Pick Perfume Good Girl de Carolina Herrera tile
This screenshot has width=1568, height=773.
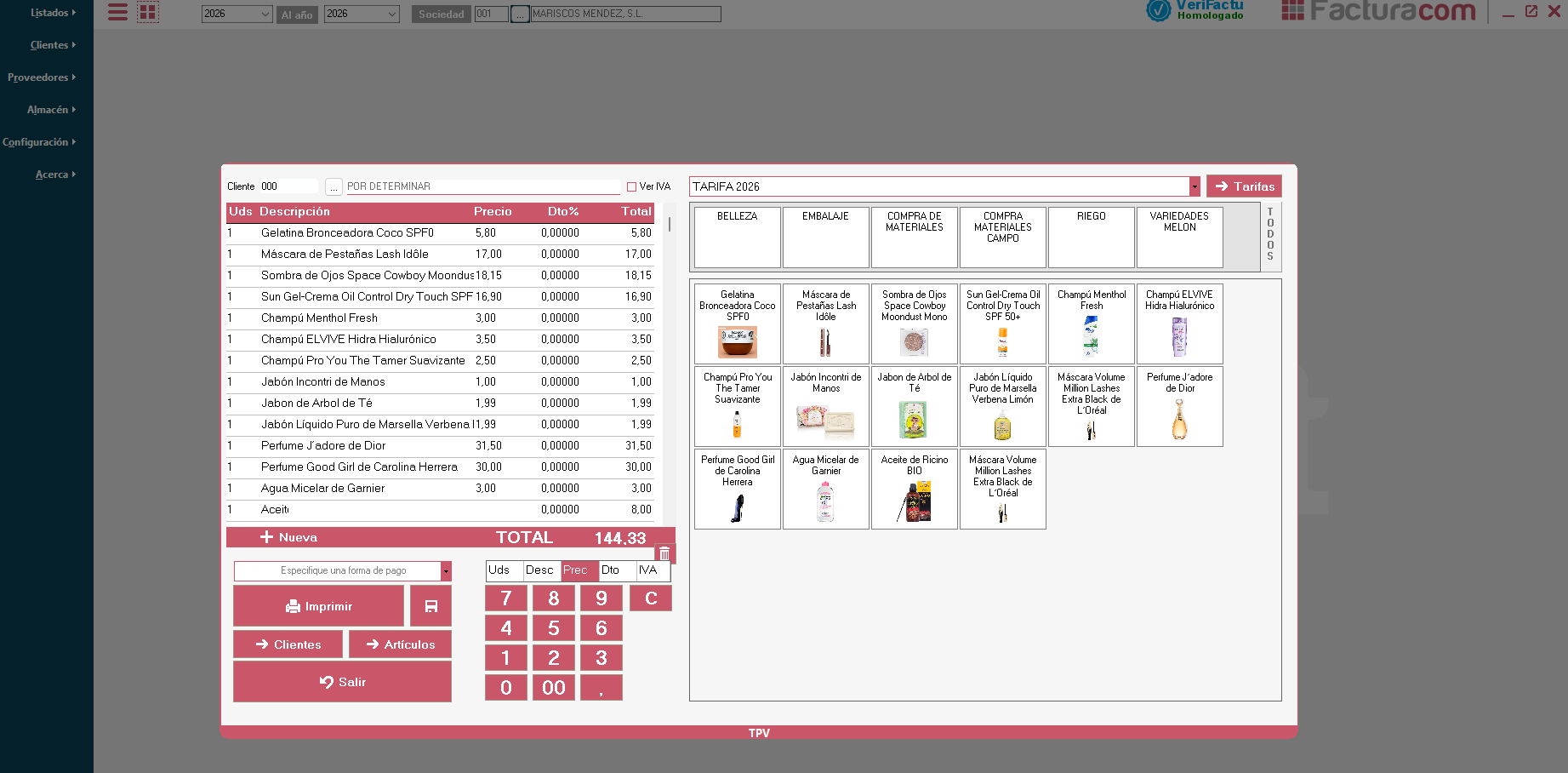click(x=738, y=489)
